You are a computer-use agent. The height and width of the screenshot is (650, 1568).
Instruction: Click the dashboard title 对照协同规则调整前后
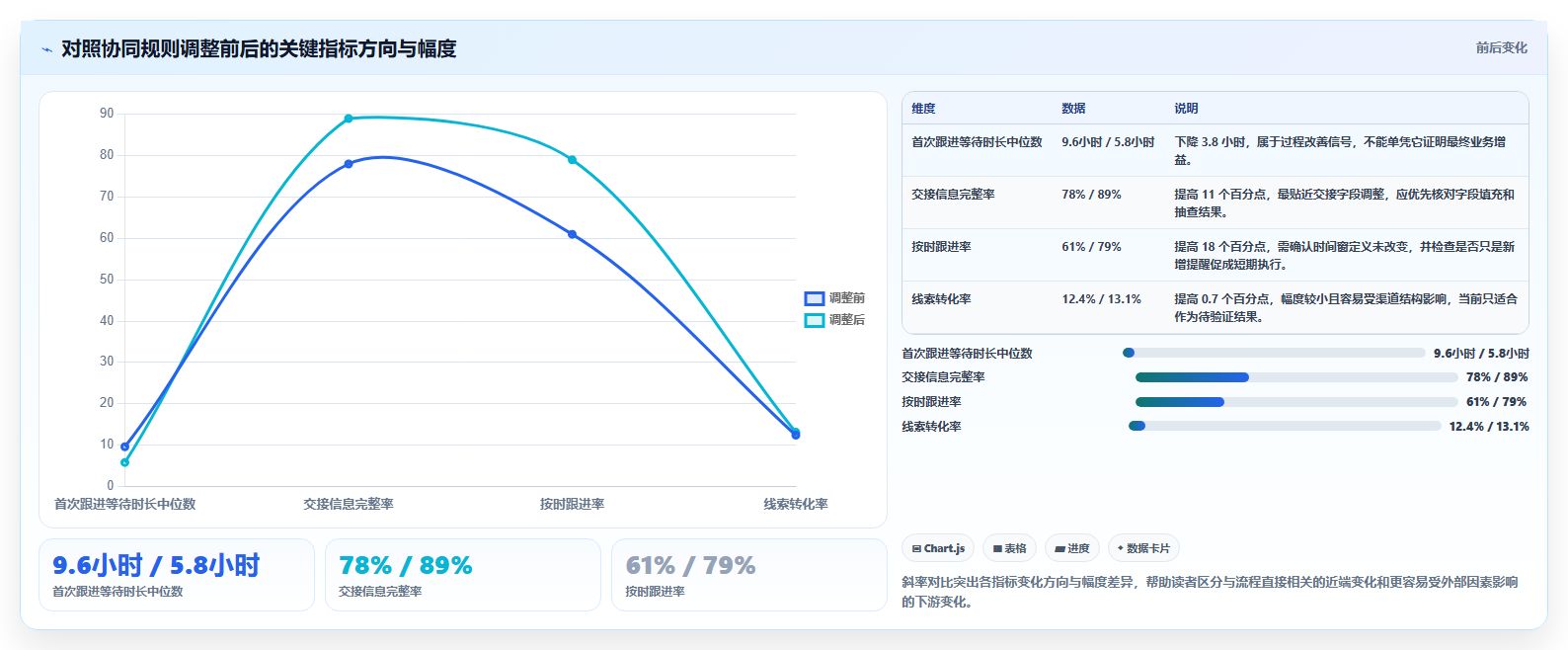coord(259,48)
